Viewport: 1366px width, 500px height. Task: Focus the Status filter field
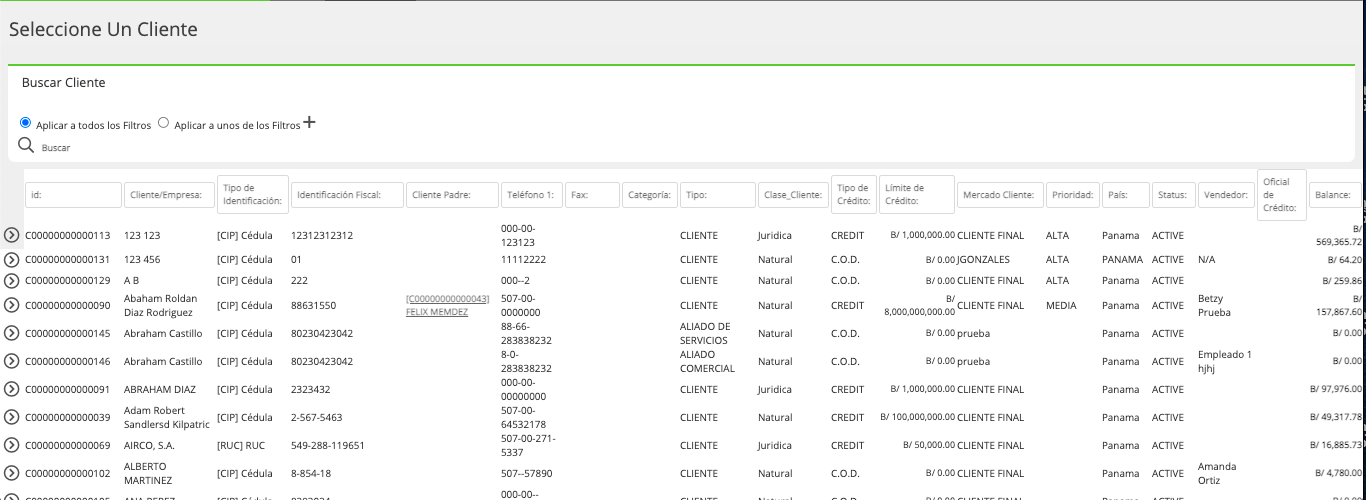coord(1175,195)
